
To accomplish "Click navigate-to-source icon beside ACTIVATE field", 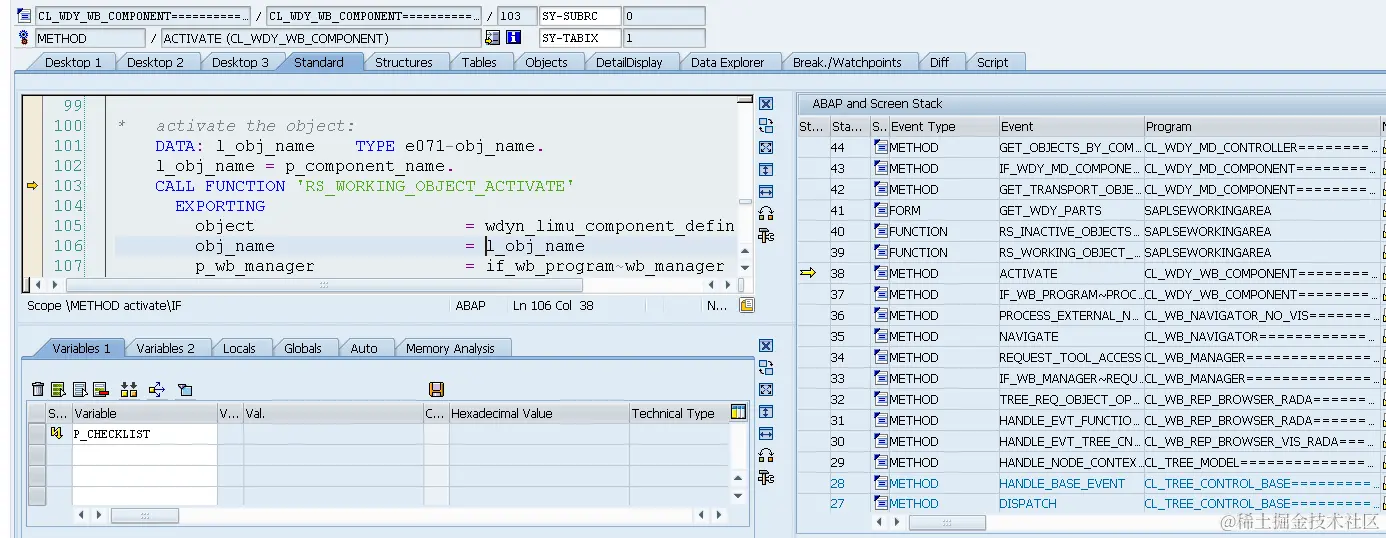I will [x=492, y=38].
